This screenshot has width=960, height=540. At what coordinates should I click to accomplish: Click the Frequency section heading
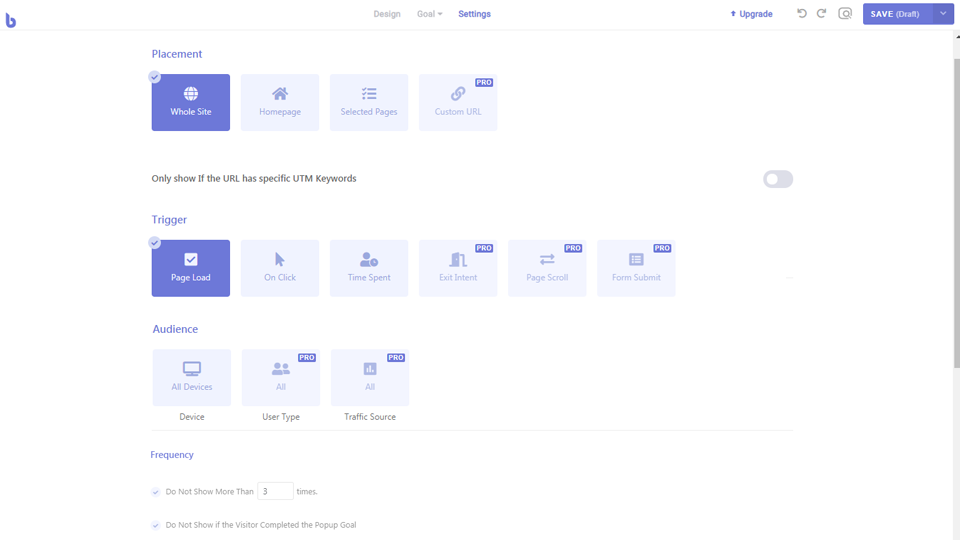click(x=172, y=454)
